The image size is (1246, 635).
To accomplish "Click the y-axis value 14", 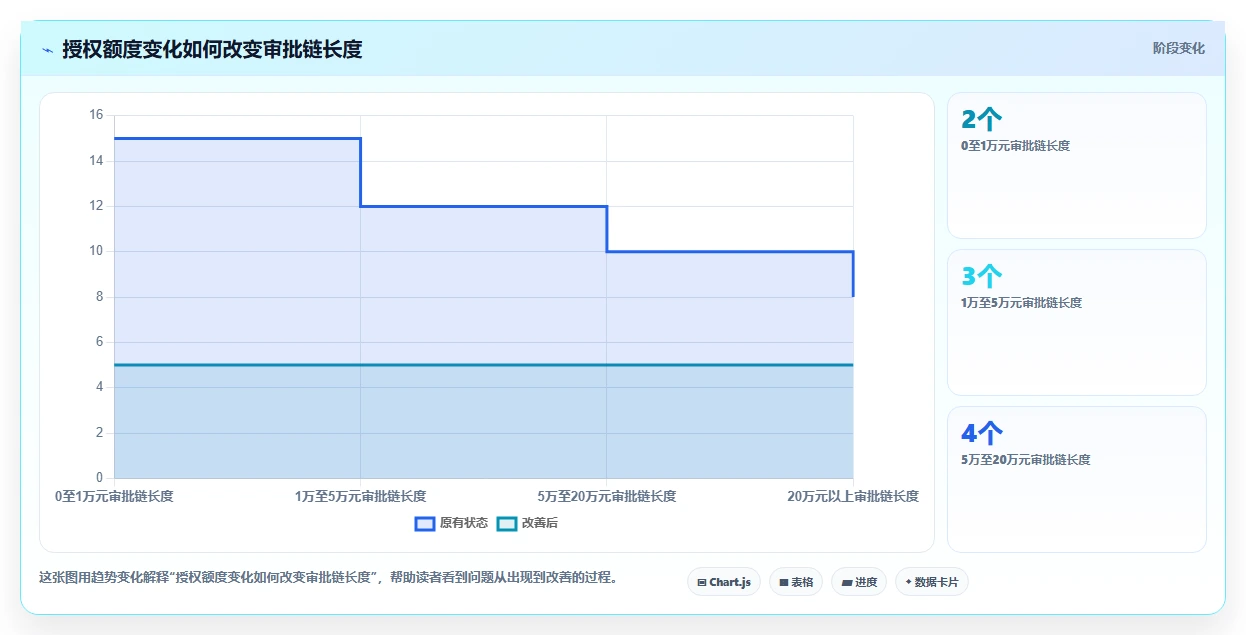I will (x=96, y=160).
